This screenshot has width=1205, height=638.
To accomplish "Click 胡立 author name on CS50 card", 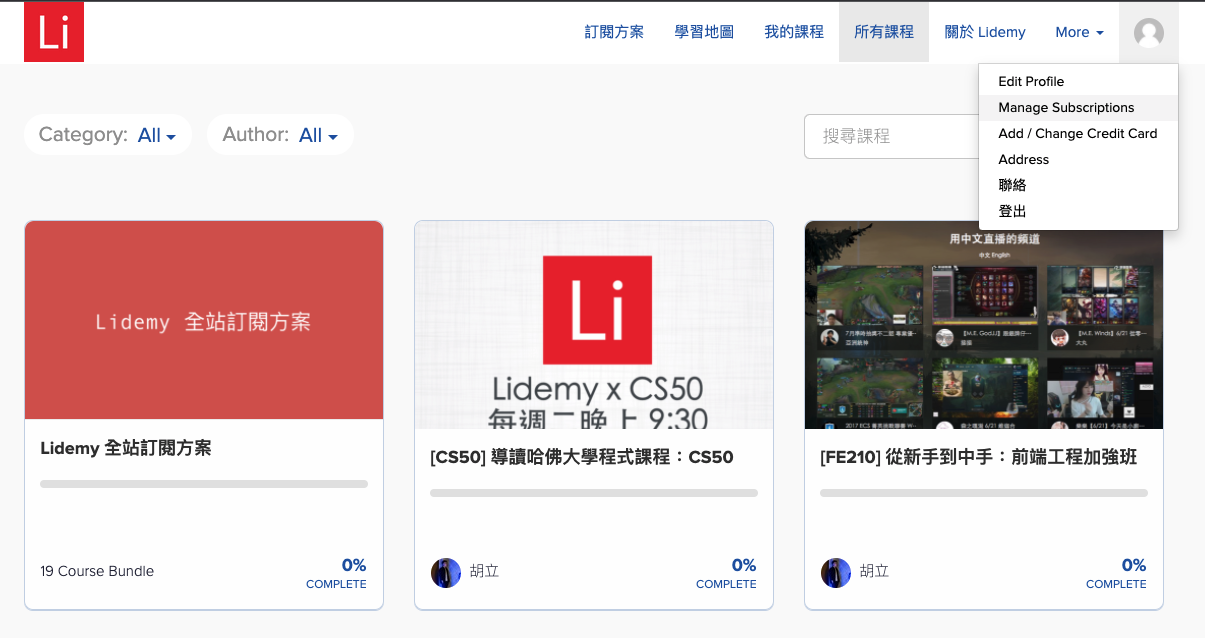I will pyautogui.click(x=485, y=572).
